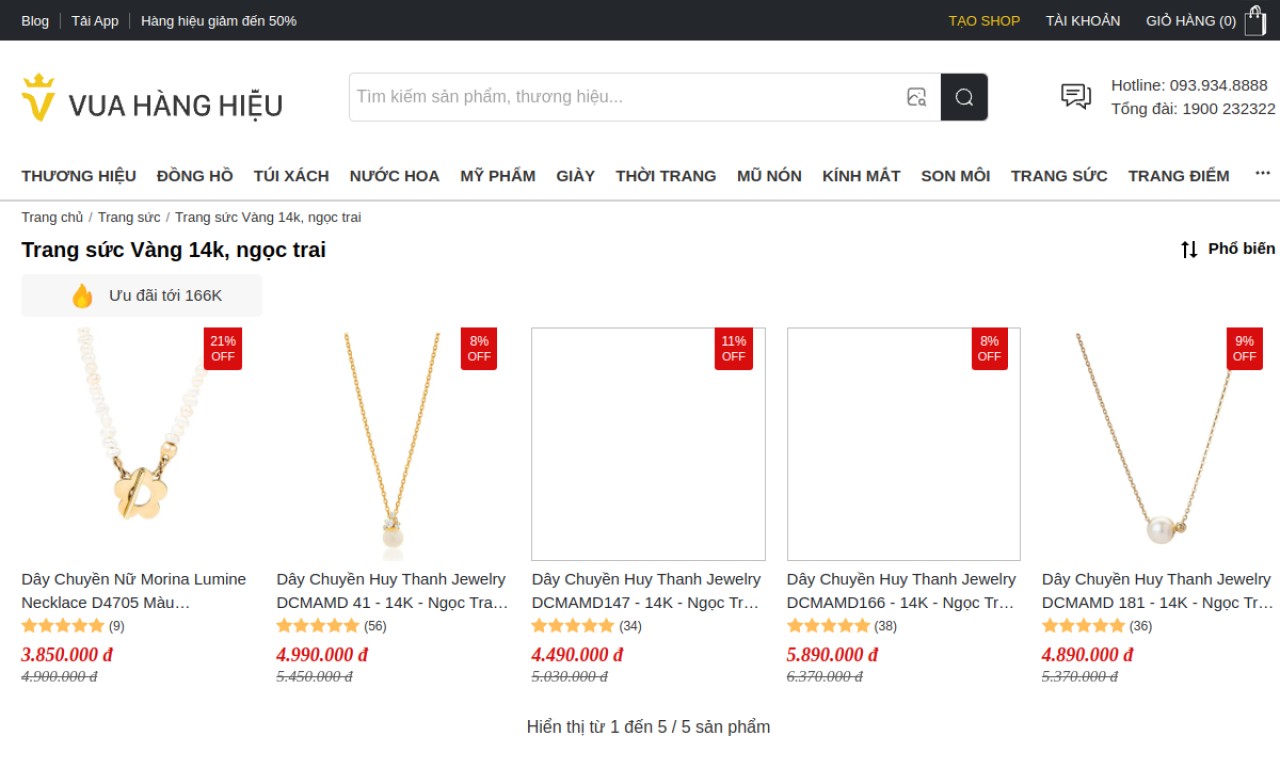Open GIỎ HÀNG (0) cart link
Image resolution: width=1280 pixels, height=768 pixels.
pos(1191,20)
